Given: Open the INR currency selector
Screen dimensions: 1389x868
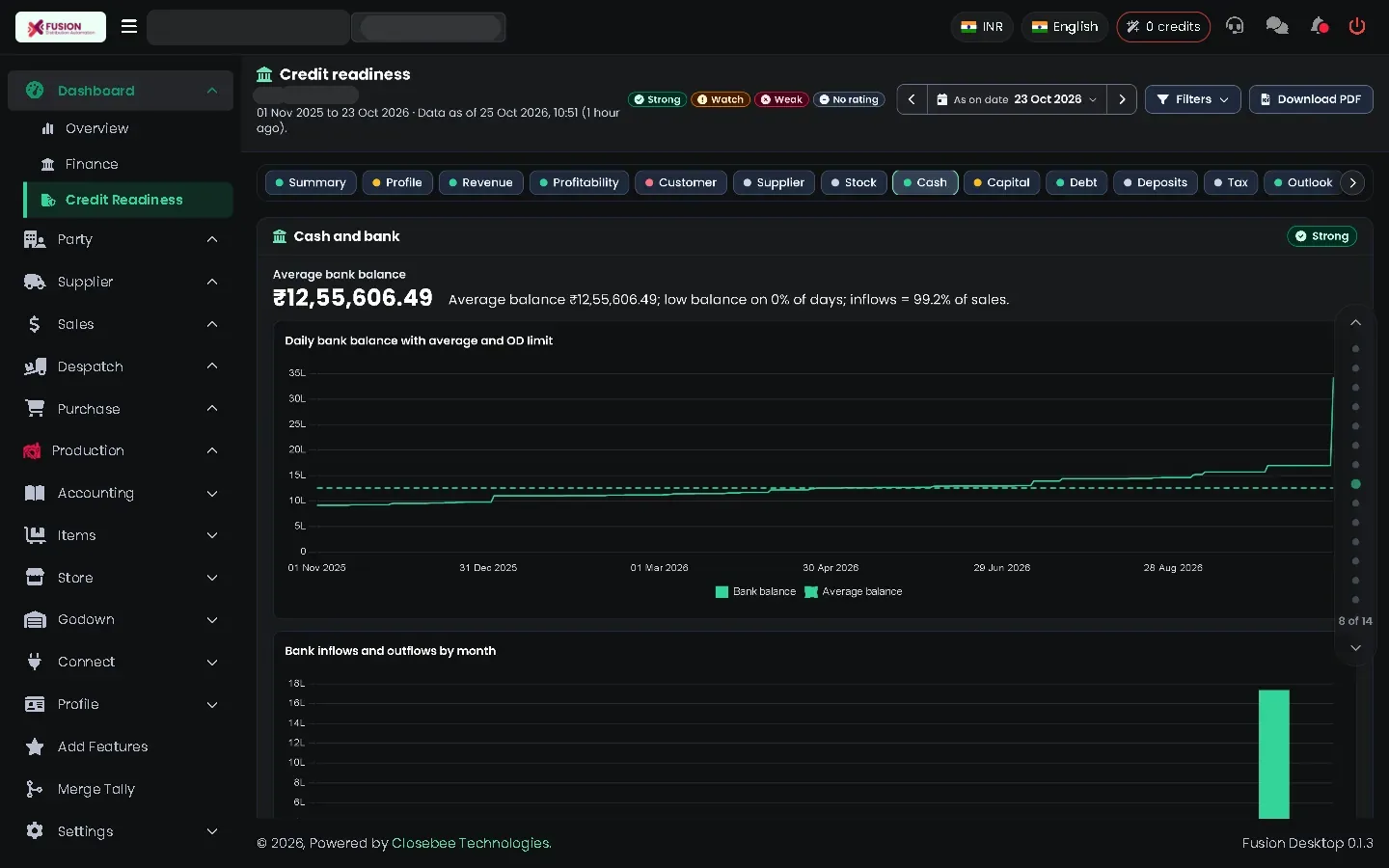Looking at the screenshot, I should (x=982, y=26).
